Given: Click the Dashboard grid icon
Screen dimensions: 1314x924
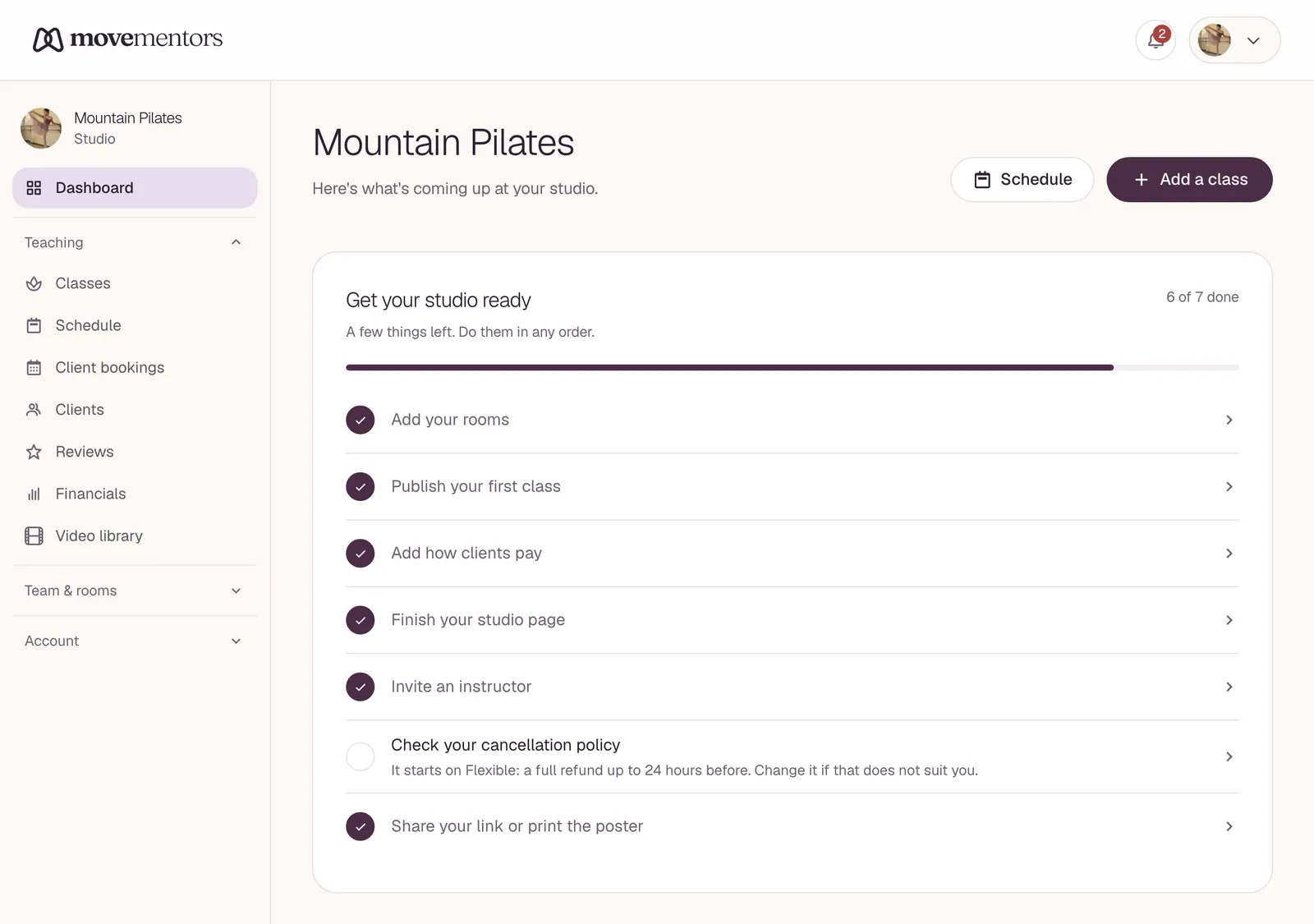Looking at the screenshot, I should [34, 188].
